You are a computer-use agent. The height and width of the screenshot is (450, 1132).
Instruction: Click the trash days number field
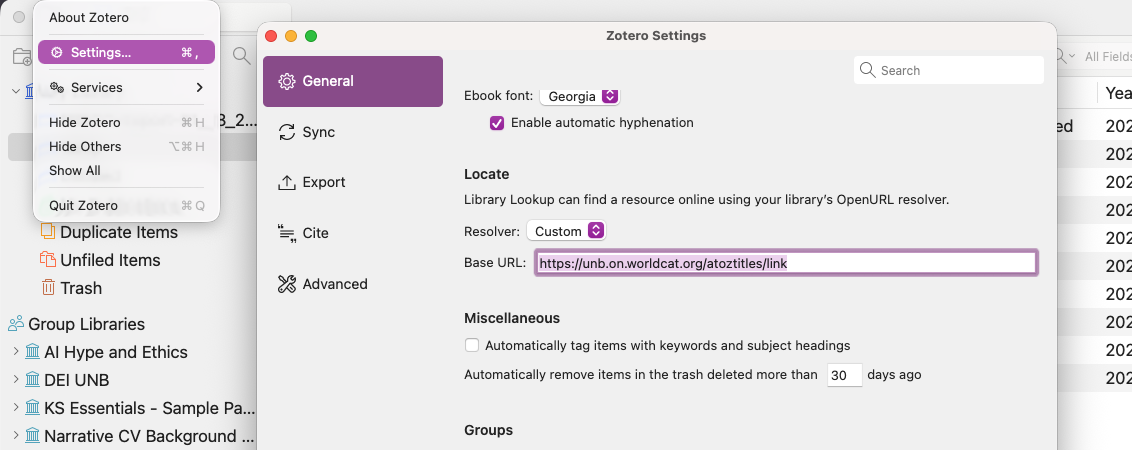click(x=844, y=376)
